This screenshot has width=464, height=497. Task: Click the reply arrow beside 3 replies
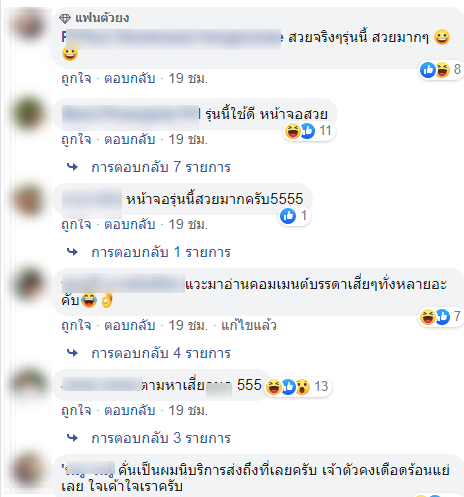tap(72, 438)
